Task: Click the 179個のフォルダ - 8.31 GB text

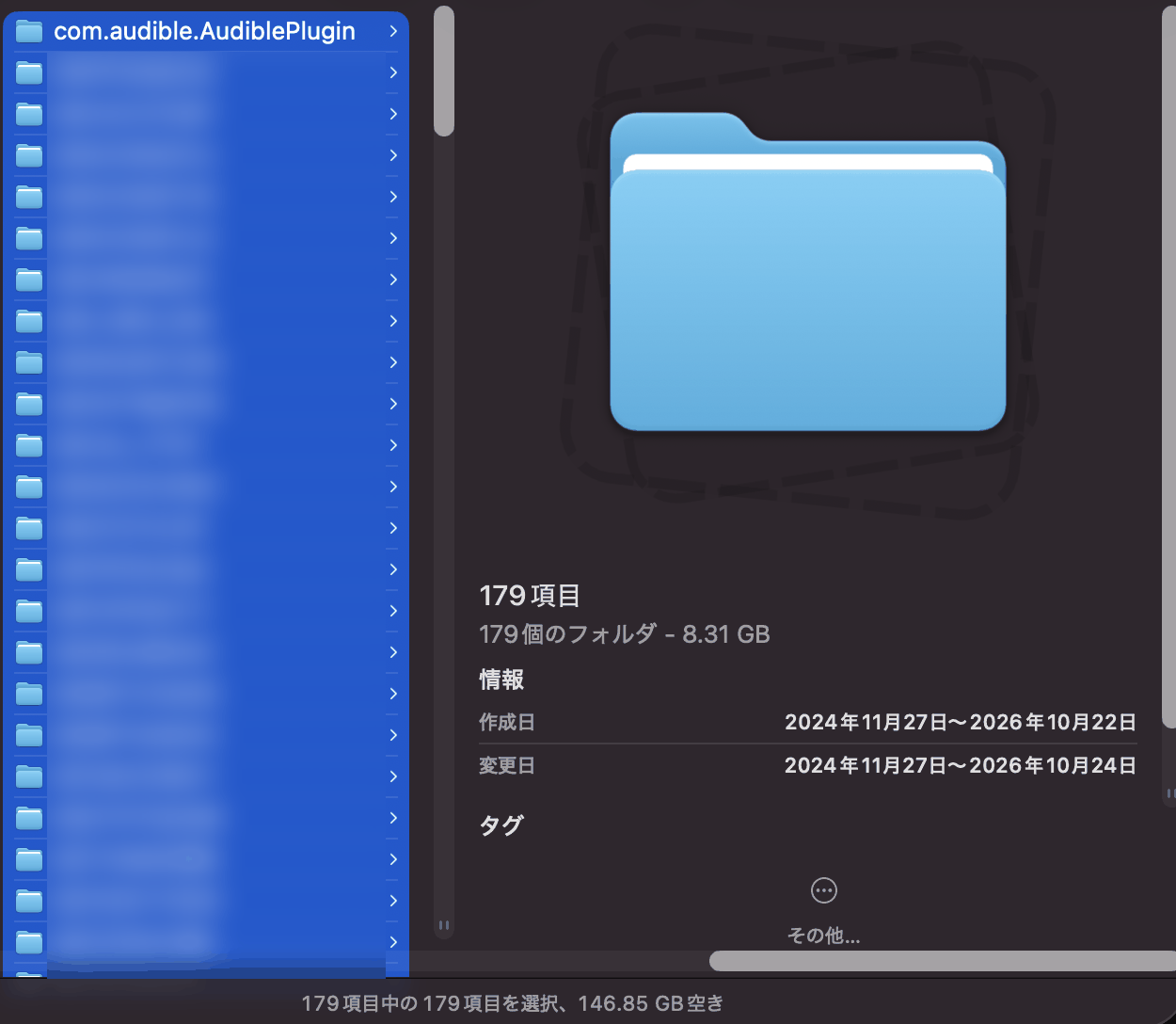Action: [x=625, y=634]
